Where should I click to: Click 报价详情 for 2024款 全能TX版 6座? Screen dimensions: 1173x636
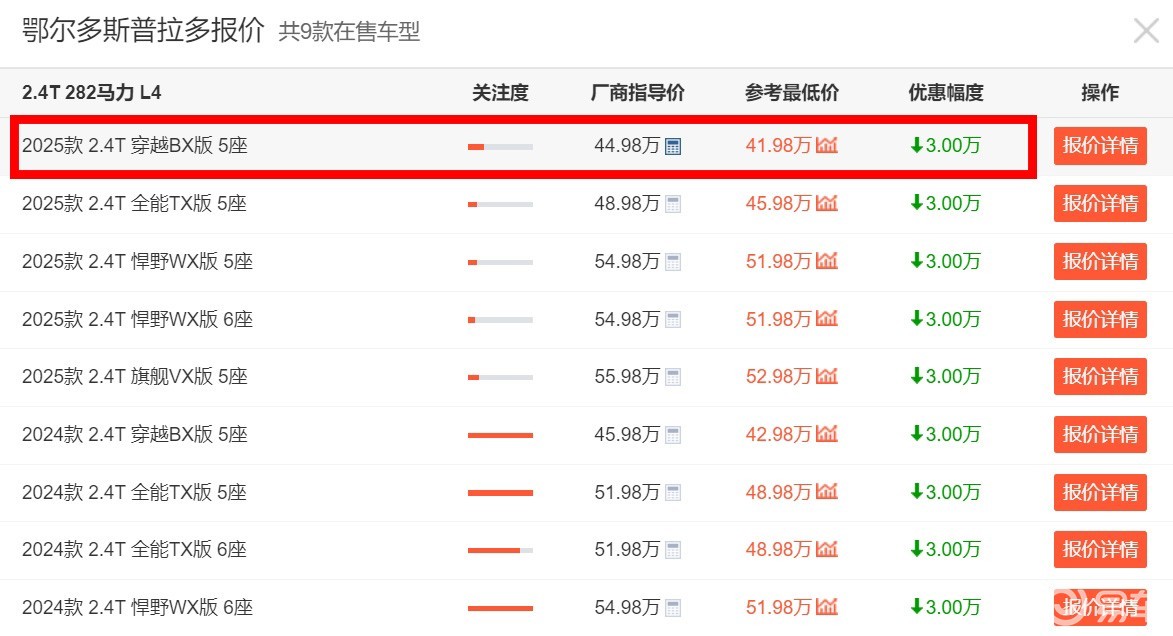tap(1100, 549)
